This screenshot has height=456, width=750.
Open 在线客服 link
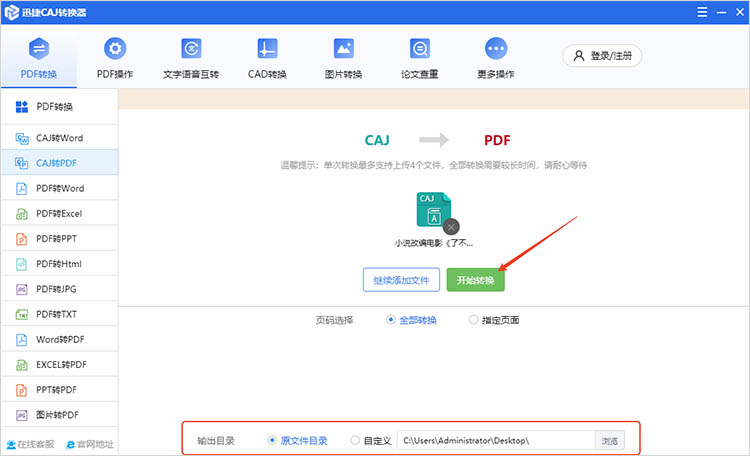tap(31, 445)
